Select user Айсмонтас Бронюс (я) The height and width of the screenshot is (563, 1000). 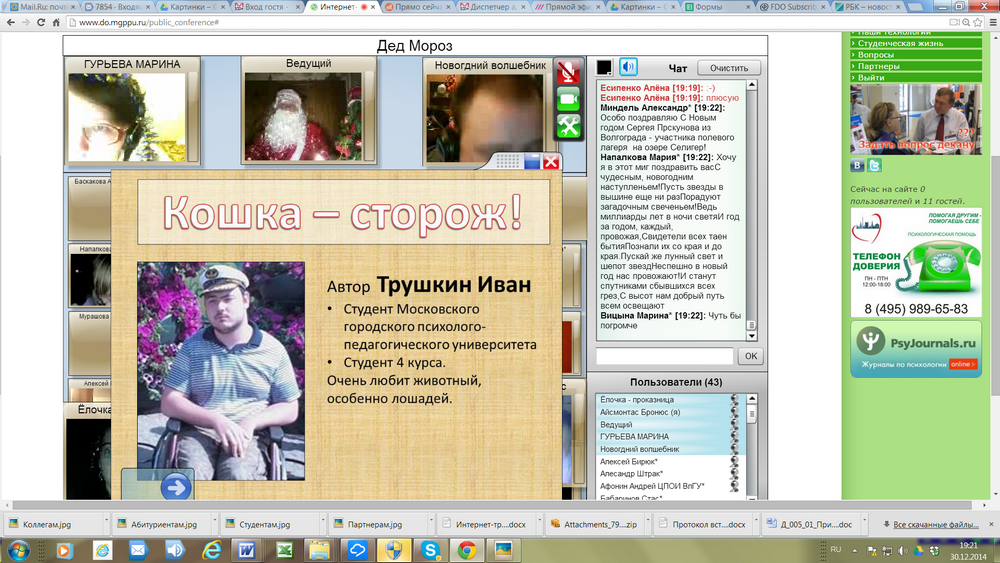668,412
